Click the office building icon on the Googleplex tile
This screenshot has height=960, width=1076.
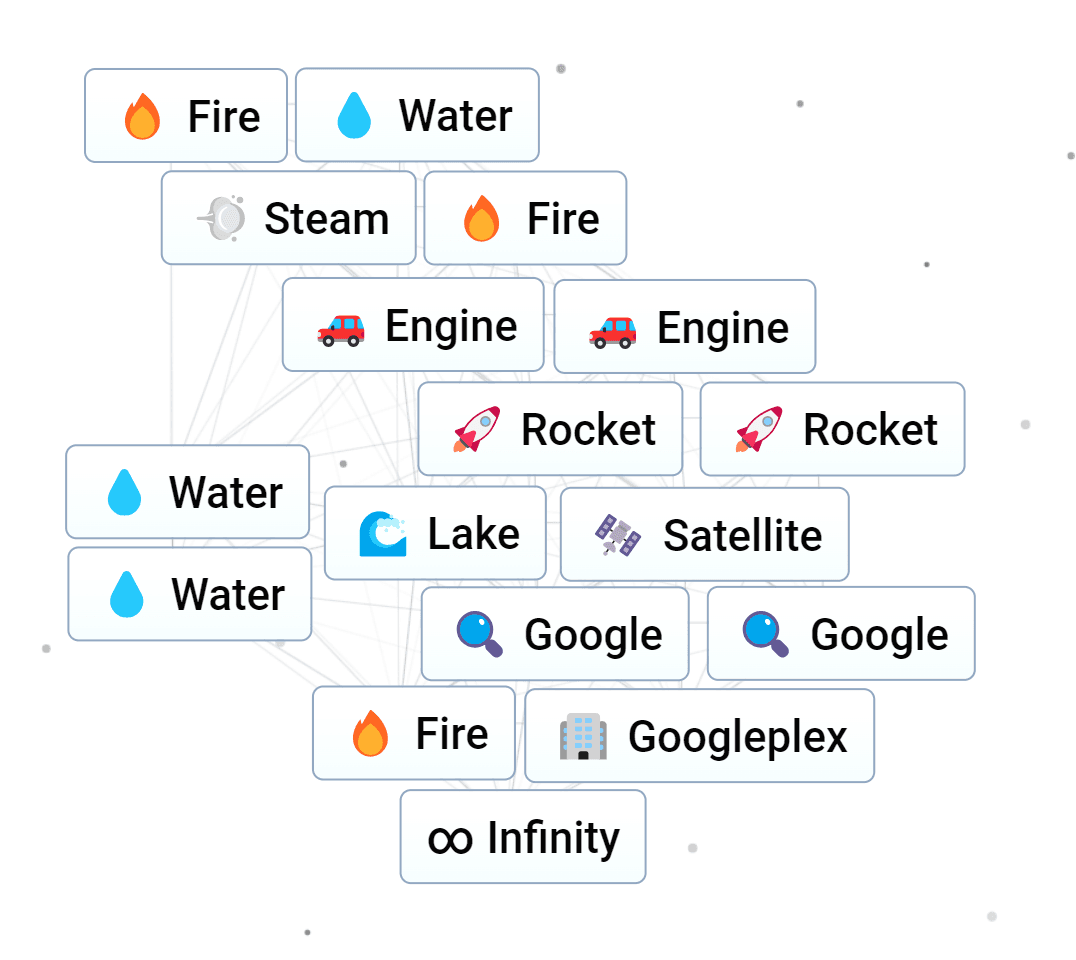(584, 736)
